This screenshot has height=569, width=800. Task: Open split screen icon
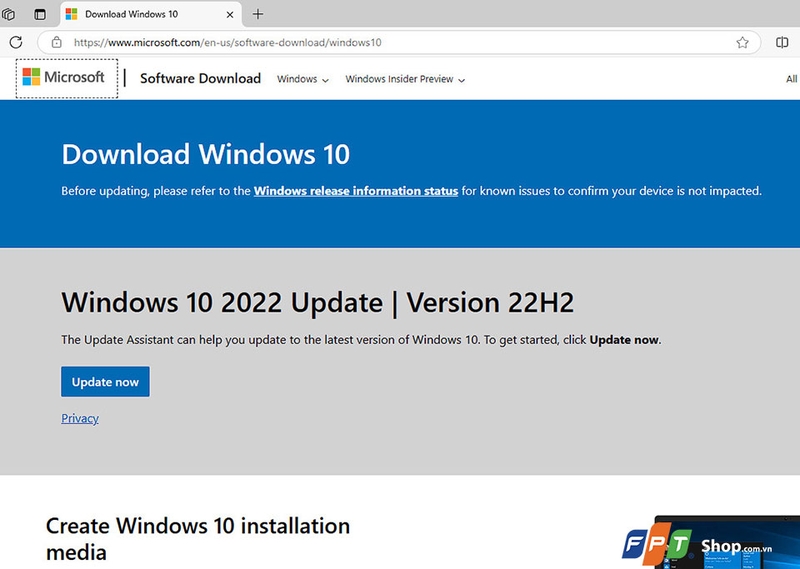click(782, 42)
